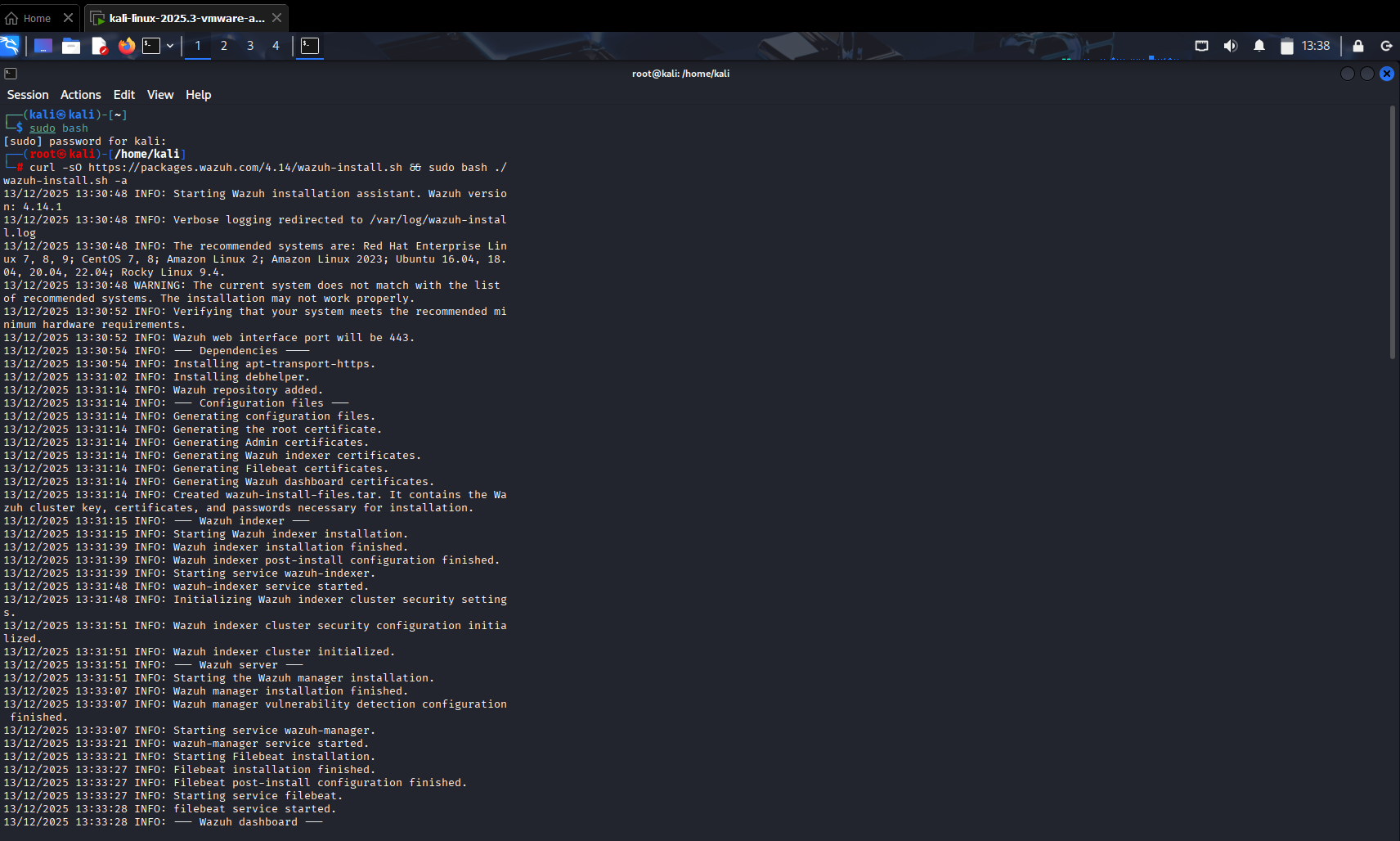Screen dimensions: 1400x841
Task: Click "Starting the Wazuh manager installation" line
Action: pos(219,678)
